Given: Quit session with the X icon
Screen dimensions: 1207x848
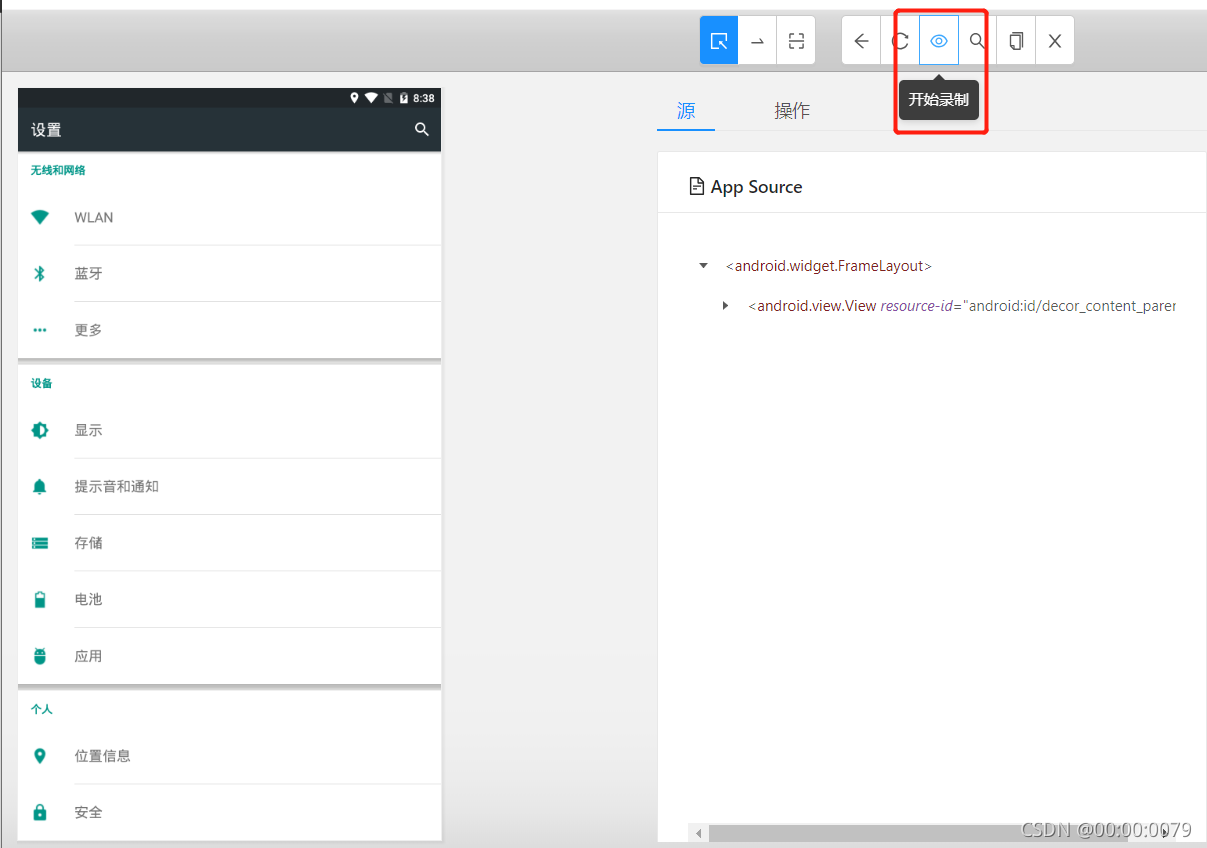Looking at the screenshot, I should click(x=1055, y=41).
